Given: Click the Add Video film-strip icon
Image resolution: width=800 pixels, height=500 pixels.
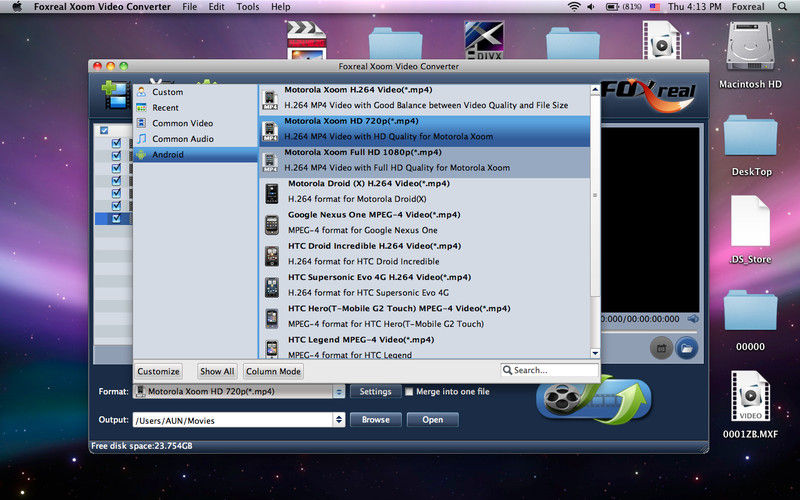Looking at the screenshot, I should pos(116,95).
